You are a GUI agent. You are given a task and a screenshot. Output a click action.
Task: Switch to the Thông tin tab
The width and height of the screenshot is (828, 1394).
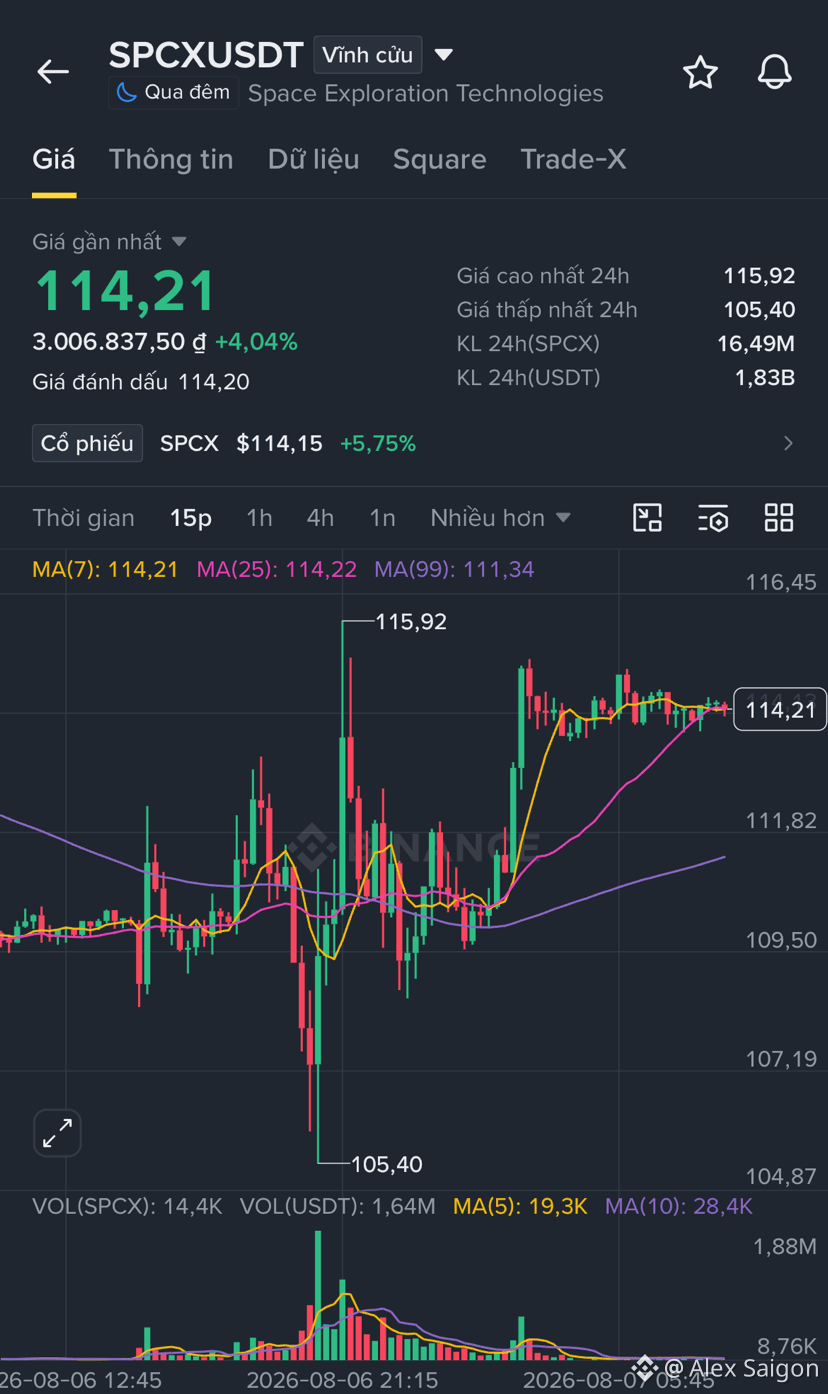pos(171,159)
